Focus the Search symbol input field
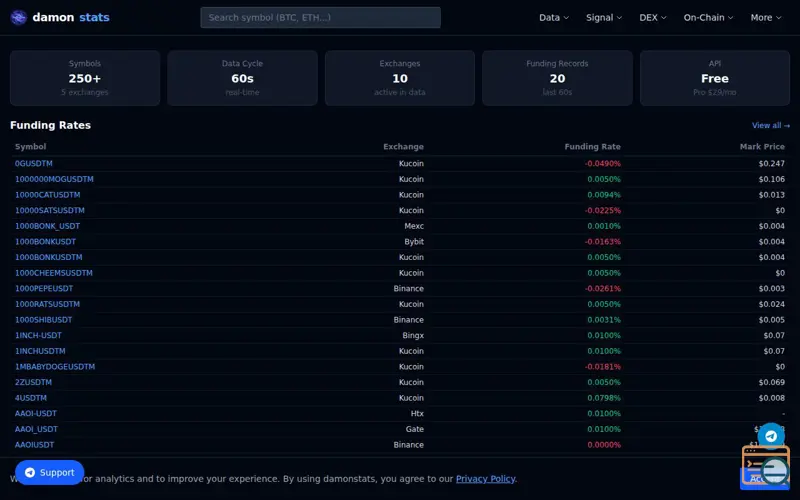 320,17
